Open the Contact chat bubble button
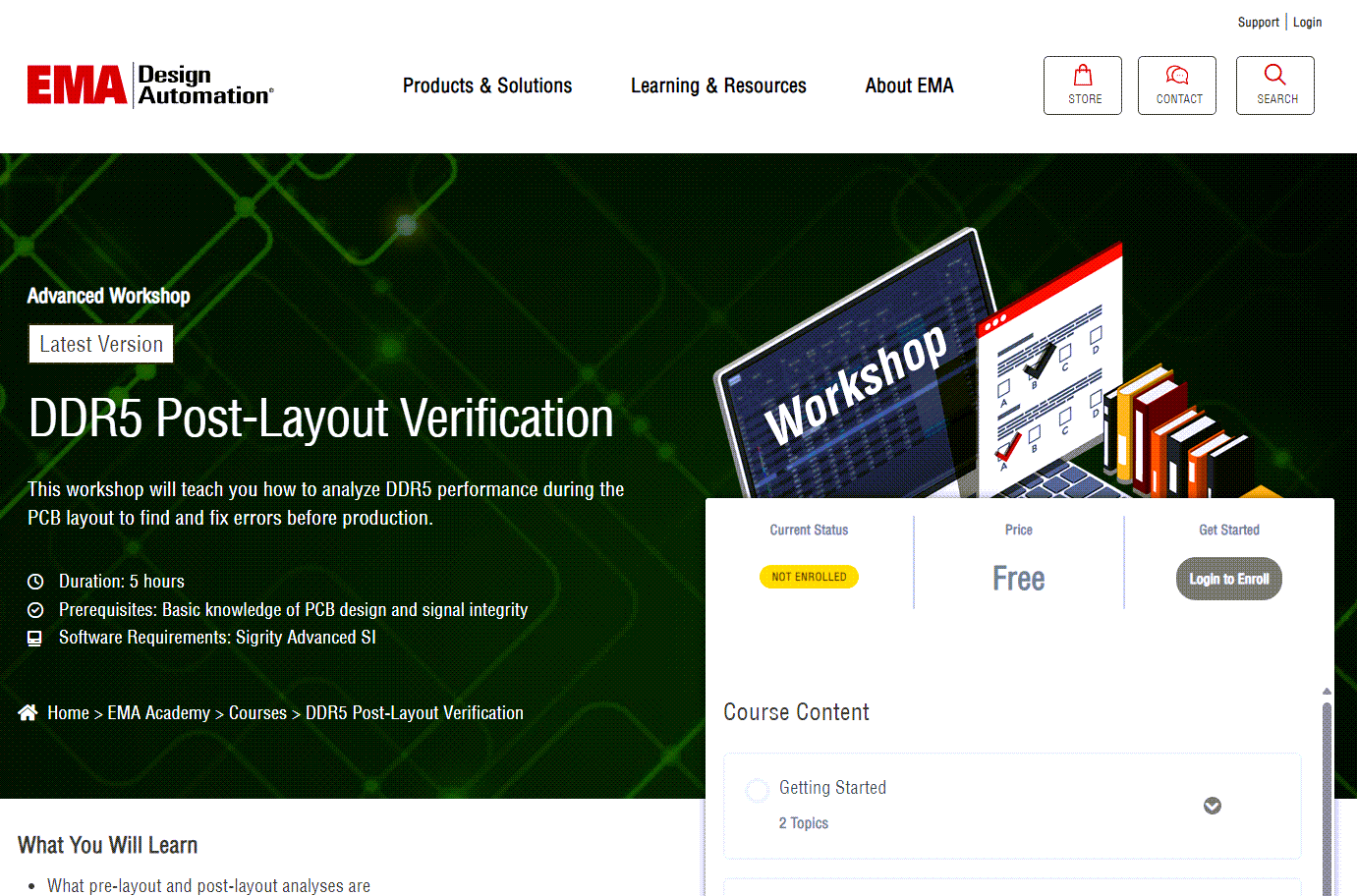Image resolution: width=1357 pixels, height=896 pixels. (x=1177, y=85)
